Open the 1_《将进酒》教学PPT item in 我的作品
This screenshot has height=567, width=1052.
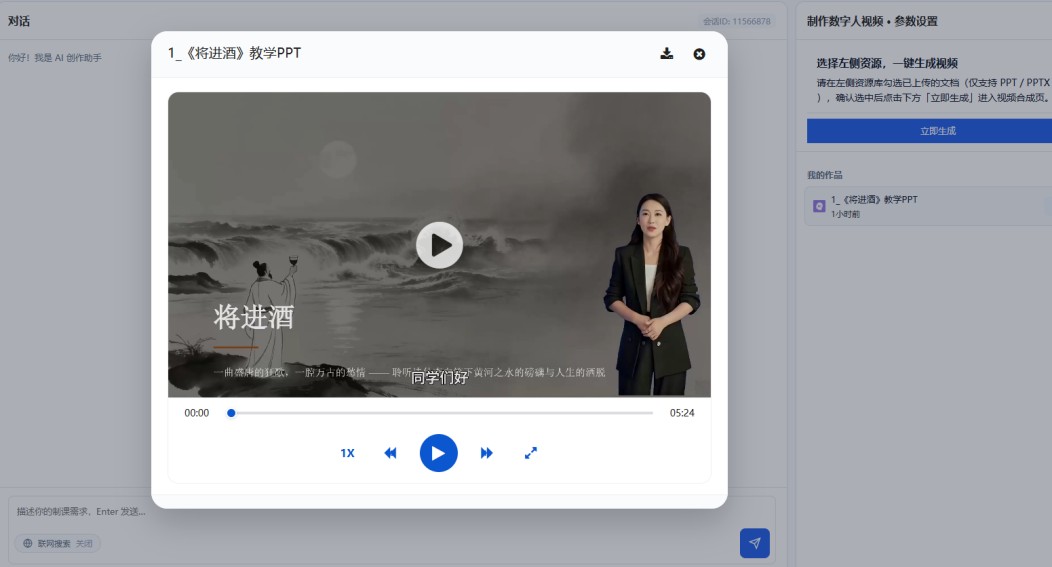tap(928, 206)
